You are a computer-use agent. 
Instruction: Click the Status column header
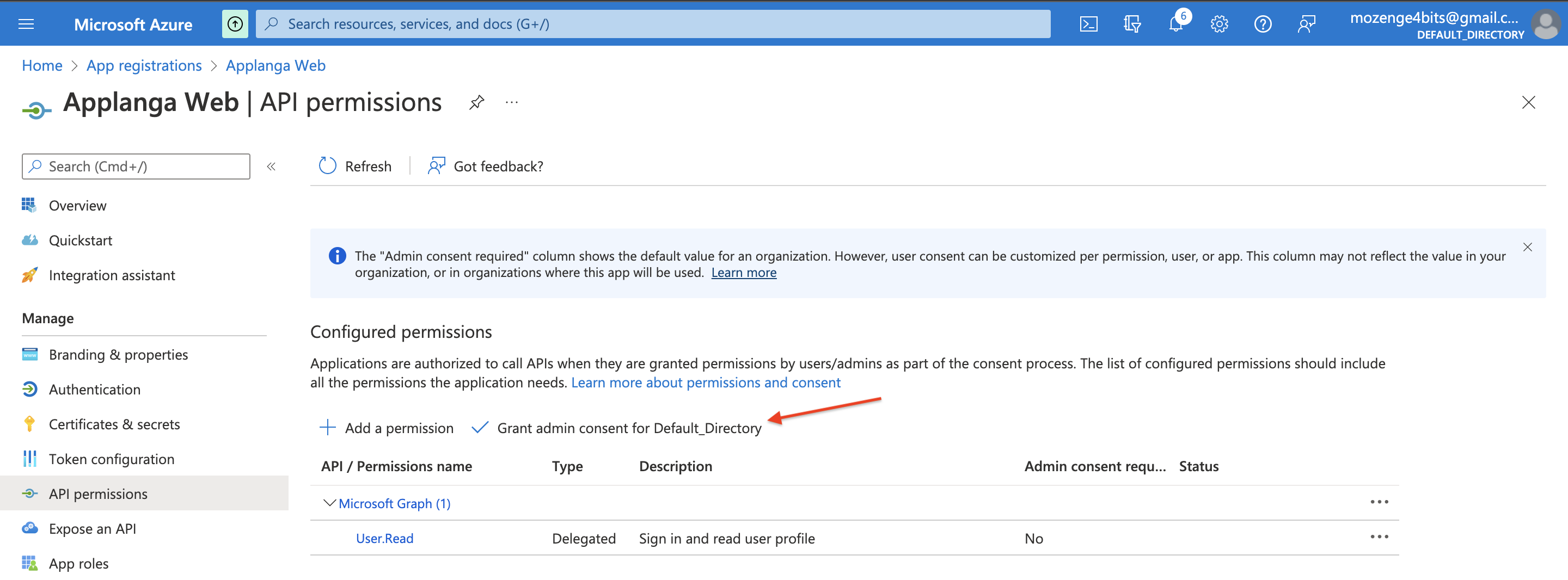point(1198,466)
